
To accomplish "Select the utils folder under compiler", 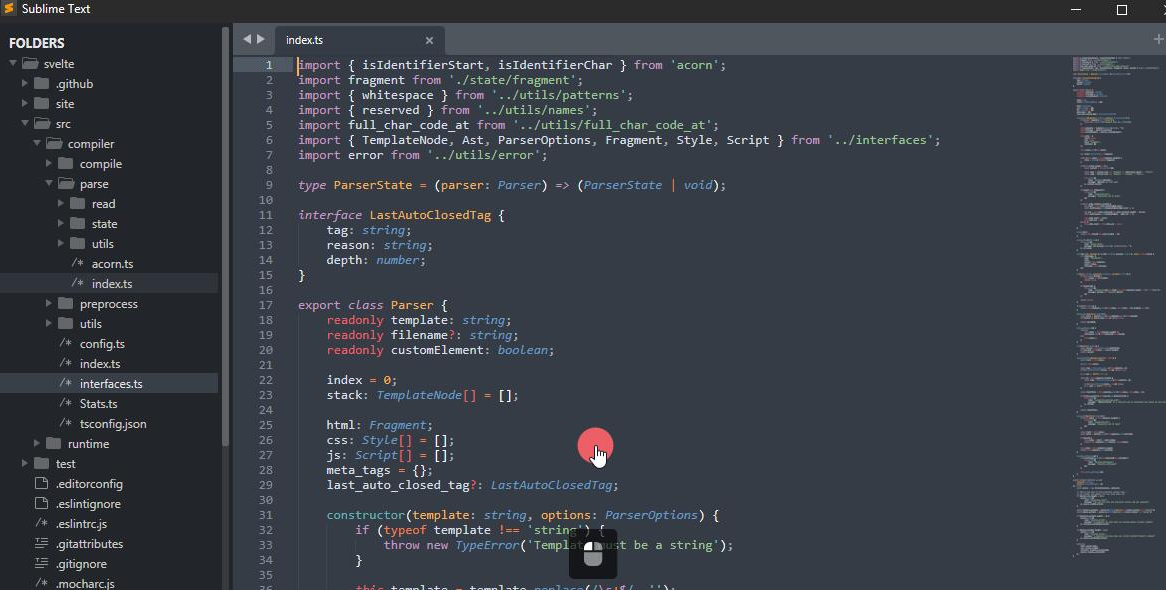I will [x=91, y=324].
